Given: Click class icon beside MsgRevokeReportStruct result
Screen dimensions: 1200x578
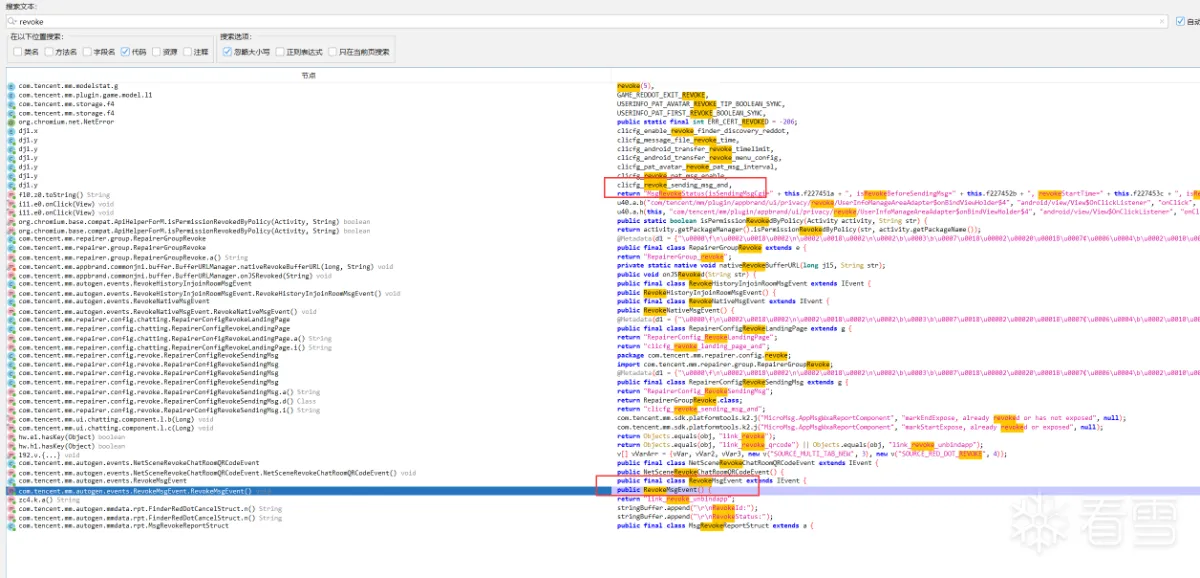Looking at the screenshot, I should pos(11,525).
